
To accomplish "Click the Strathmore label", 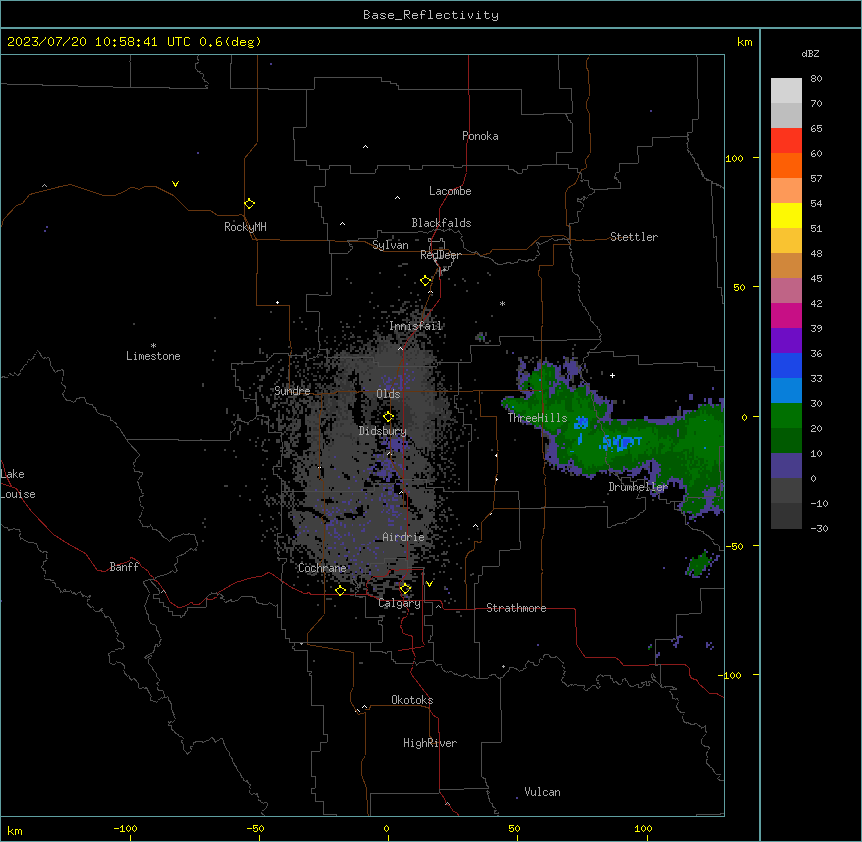I will pyautogui.click(x=516, y=608).
